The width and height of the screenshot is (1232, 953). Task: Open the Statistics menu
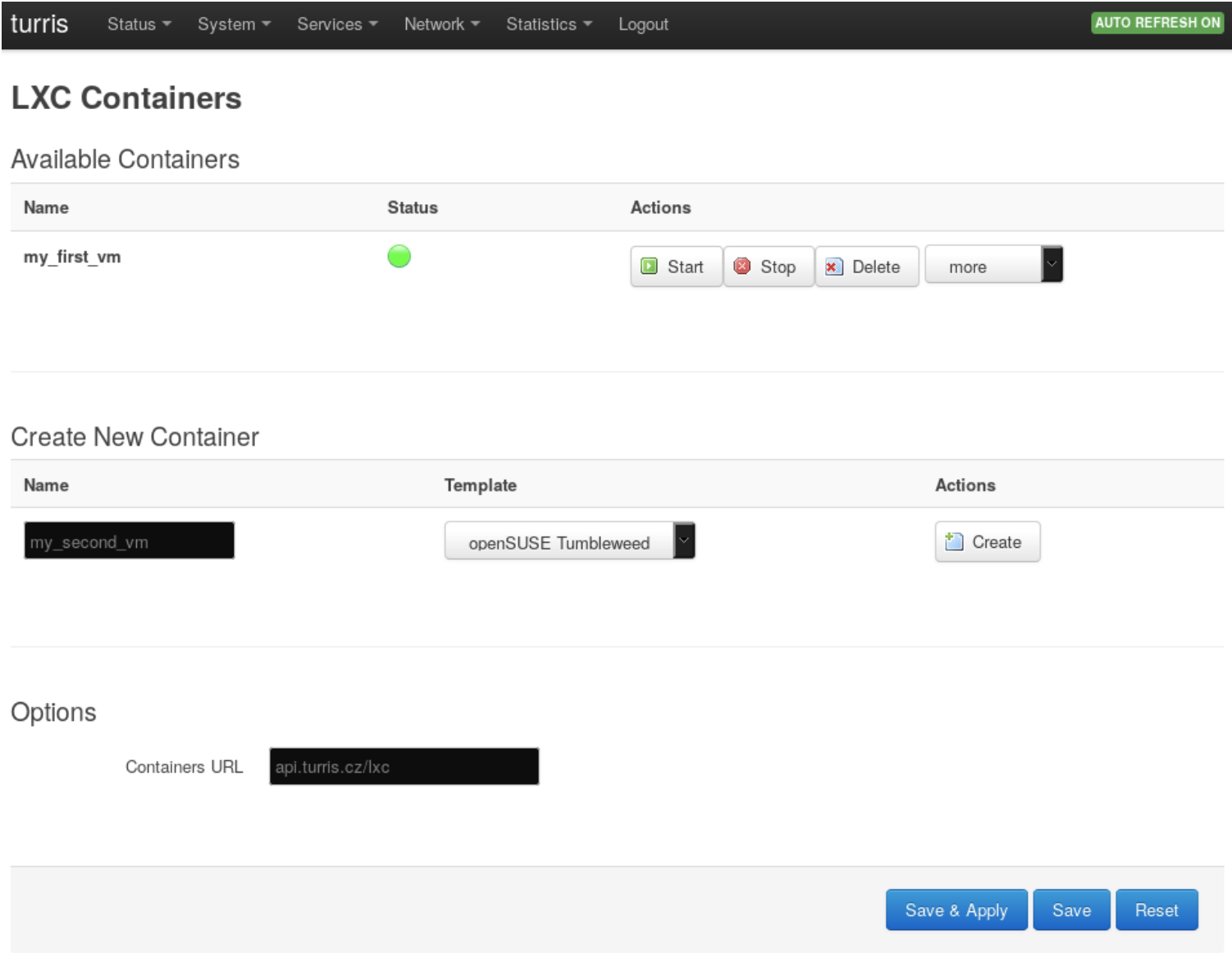[x=548, y=25]
